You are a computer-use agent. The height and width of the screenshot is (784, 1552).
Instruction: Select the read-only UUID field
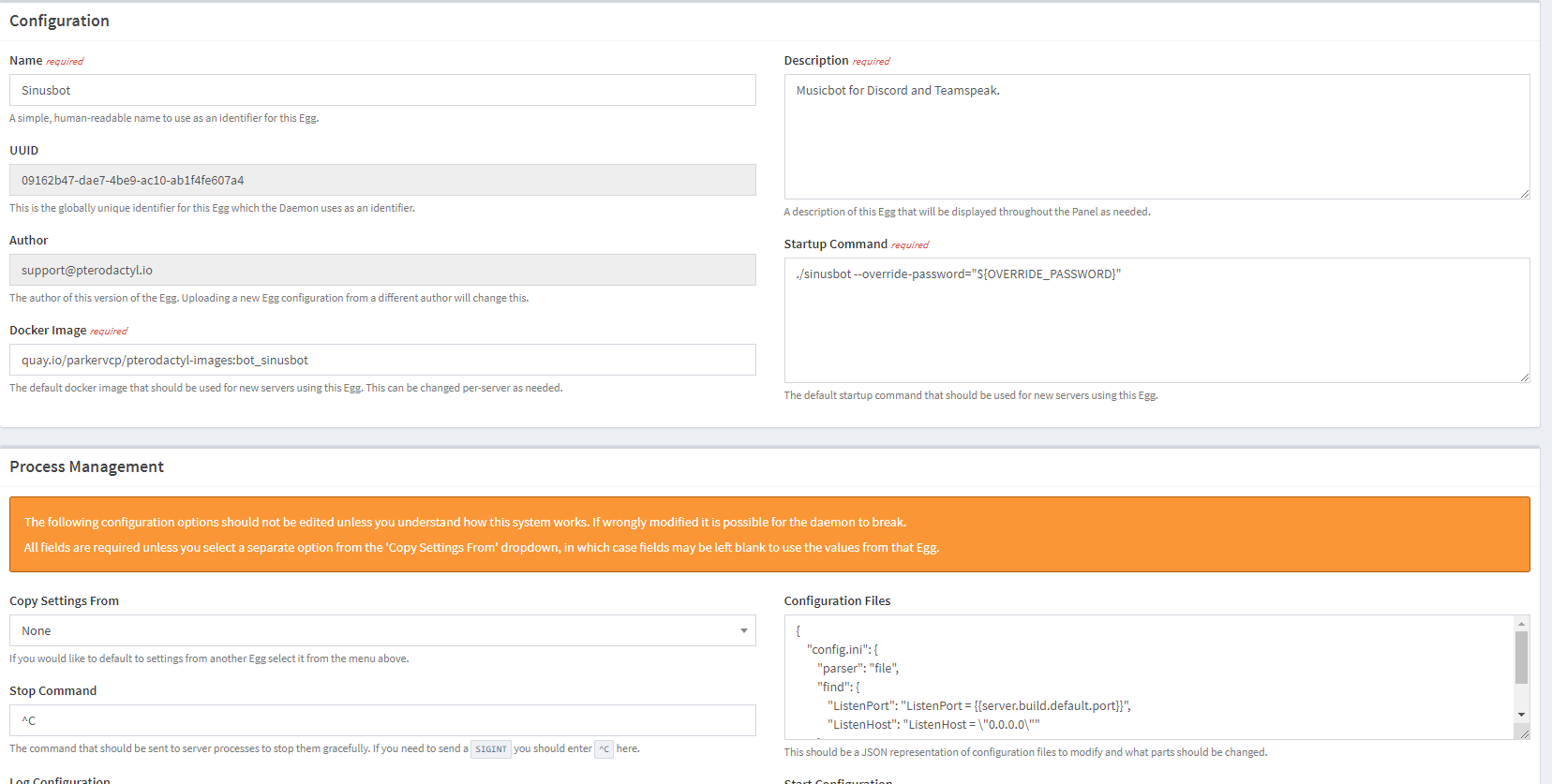pos(382,180)
